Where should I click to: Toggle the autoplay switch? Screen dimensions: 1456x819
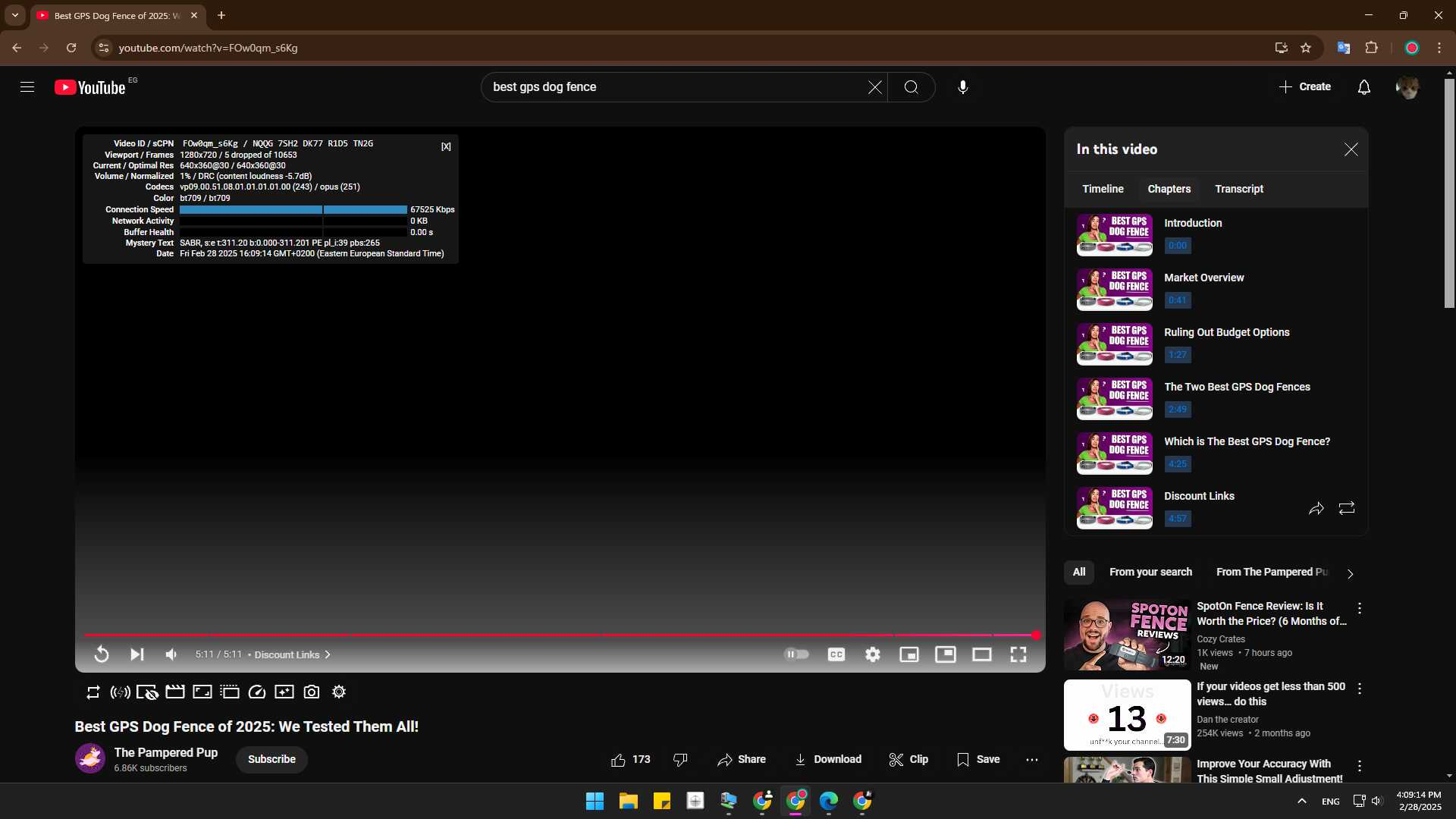(796, 654)
